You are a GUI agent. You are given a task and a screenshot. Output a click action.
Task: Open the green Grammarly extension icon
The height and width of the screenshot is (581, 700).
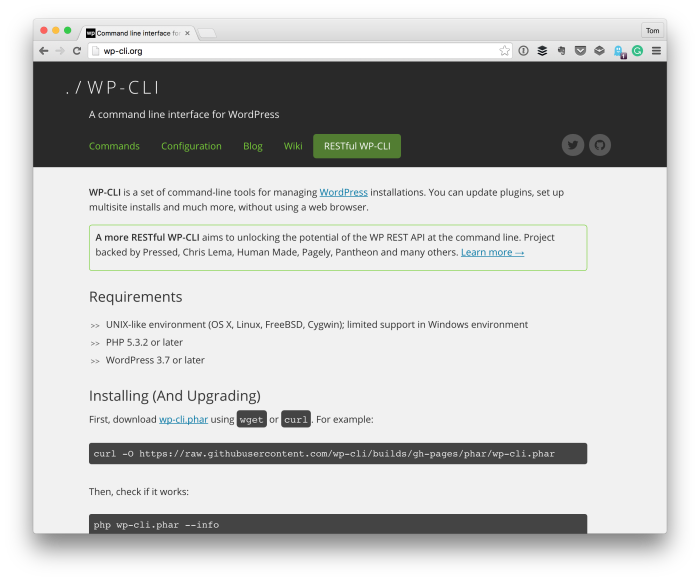click(638, 51)
